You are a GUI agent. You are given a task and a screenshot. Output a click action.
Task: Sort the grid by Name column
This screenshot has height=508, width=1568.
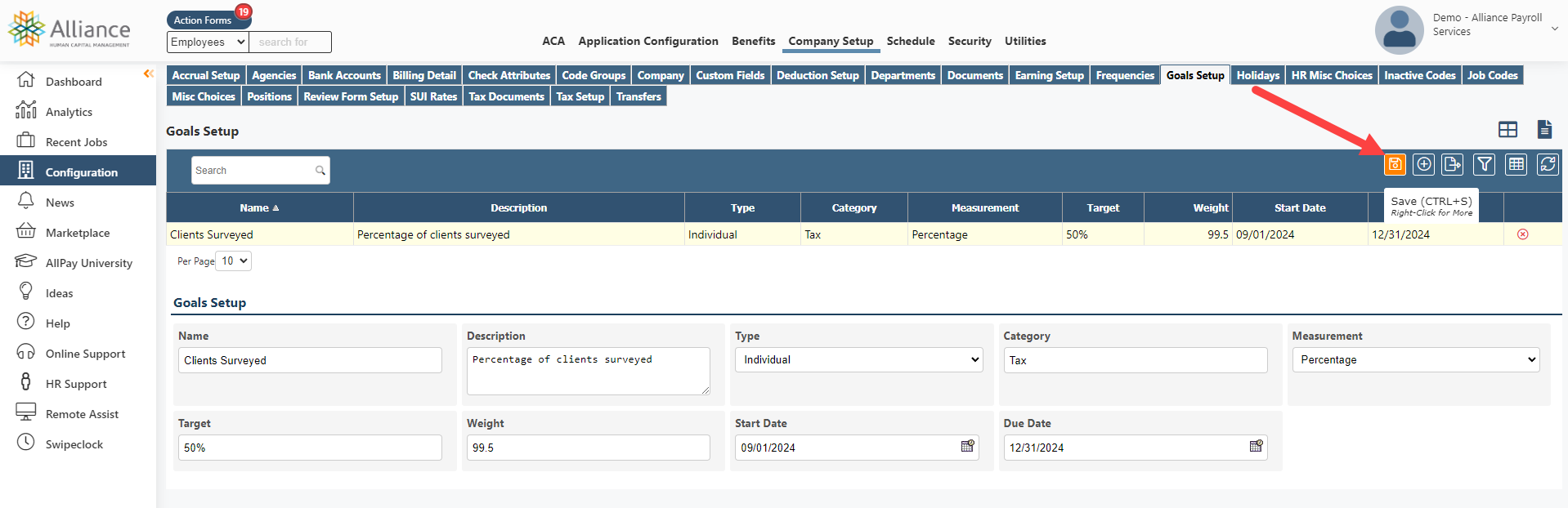point(259,207)
